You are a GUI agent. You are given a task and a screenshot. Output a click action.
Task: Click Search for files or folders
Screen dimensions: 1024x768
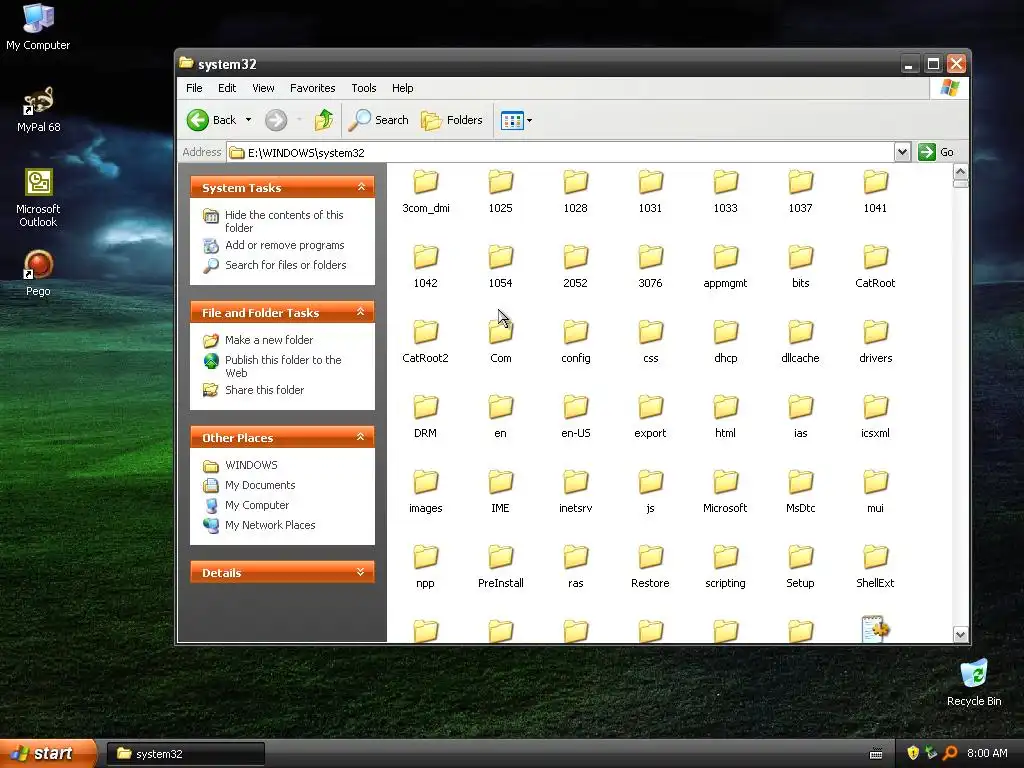[x=285, y=265]
